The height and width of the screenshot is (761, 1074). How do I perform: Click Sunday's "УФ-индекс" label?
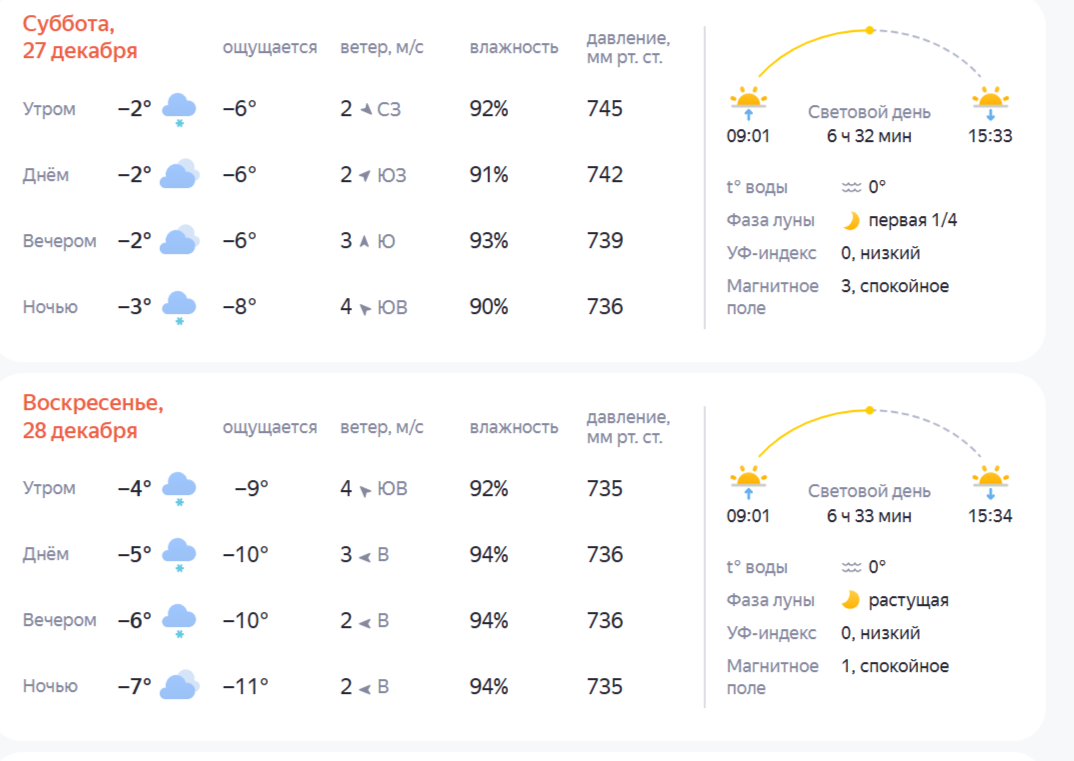pyautogui.click(x=771, y=633)
